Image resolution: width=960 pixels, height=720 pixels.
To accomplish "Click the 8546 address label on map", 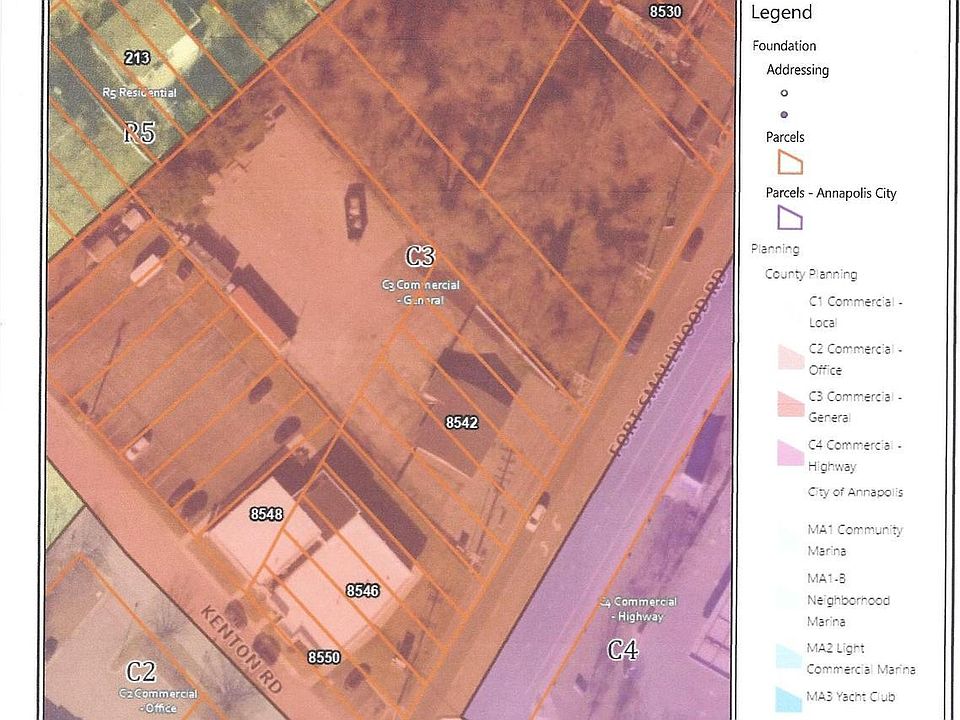I will (x=362, y=591).
